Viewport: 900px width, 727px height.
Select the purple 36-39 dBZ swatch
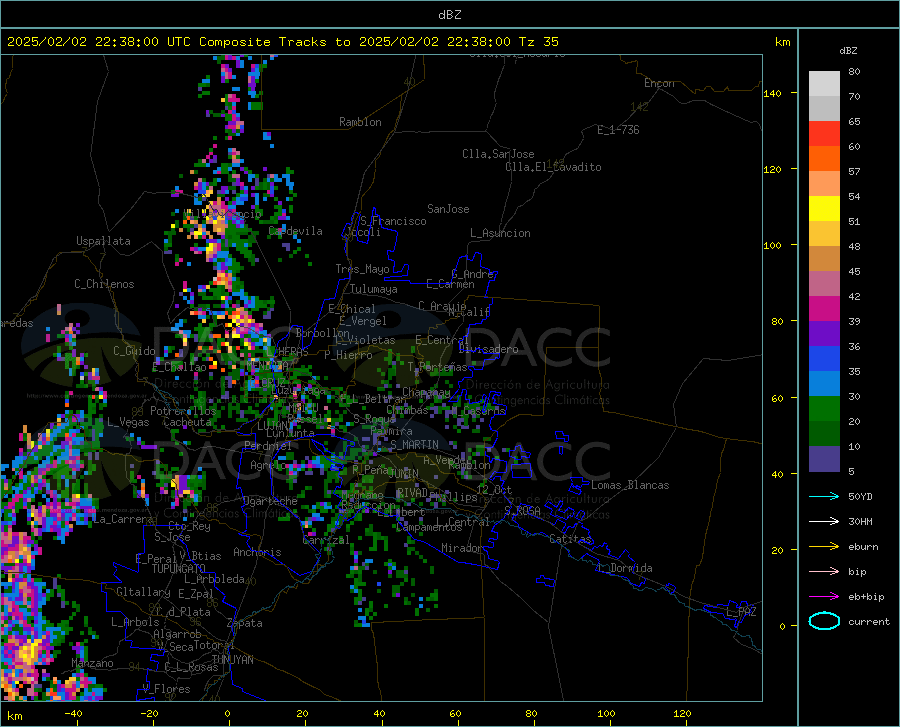pos(824,334)
